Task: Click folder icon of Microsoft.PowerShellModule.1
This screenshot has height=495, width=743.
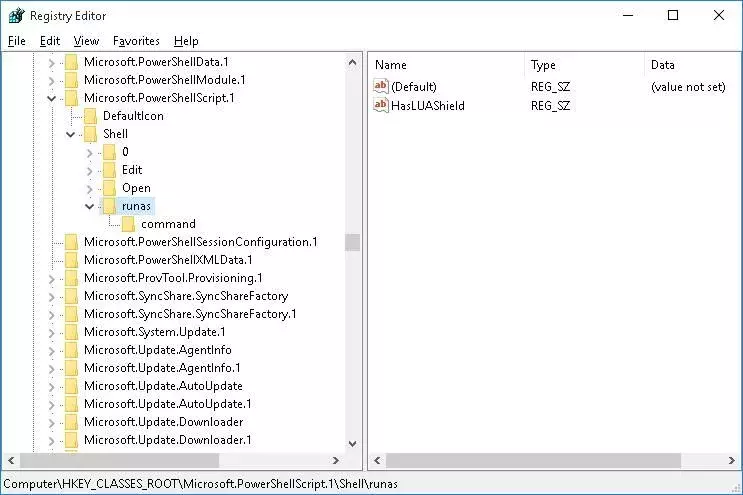Action: coord(72,80)
